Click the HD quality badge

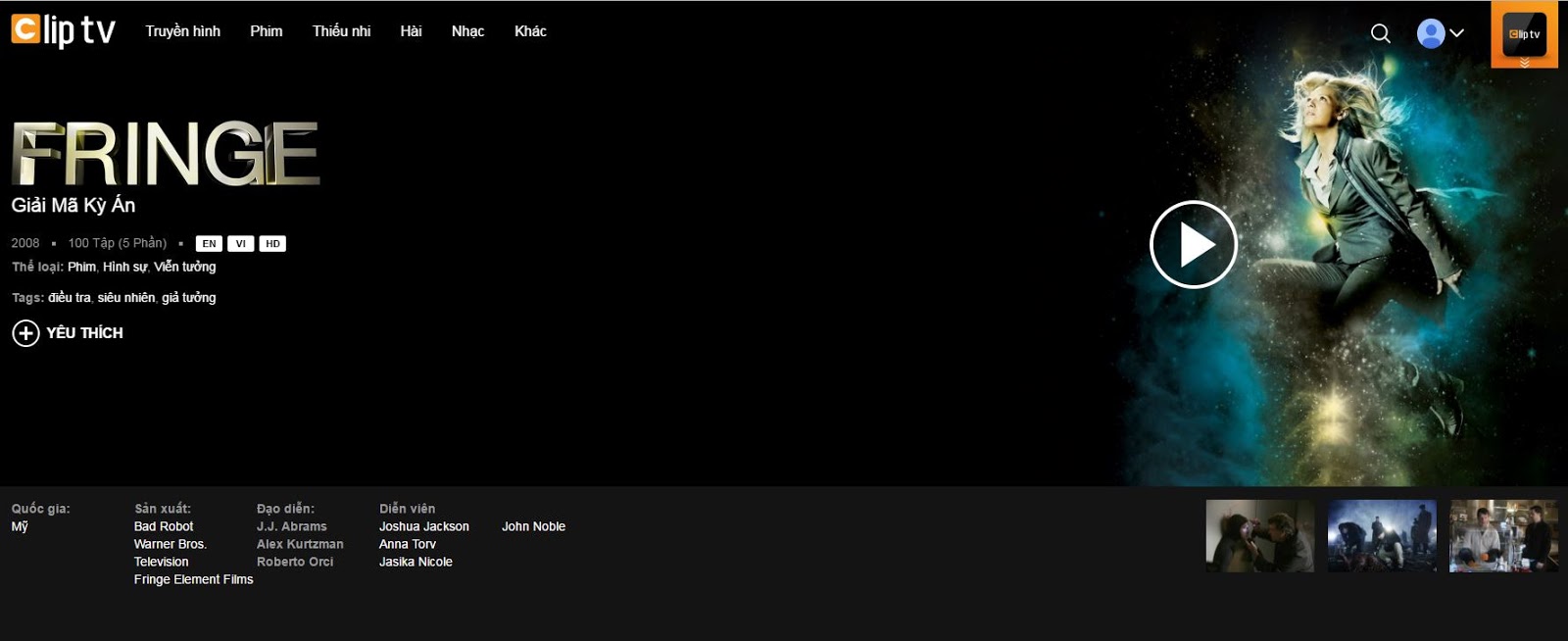pyautogui.click(x=272, y=244)
